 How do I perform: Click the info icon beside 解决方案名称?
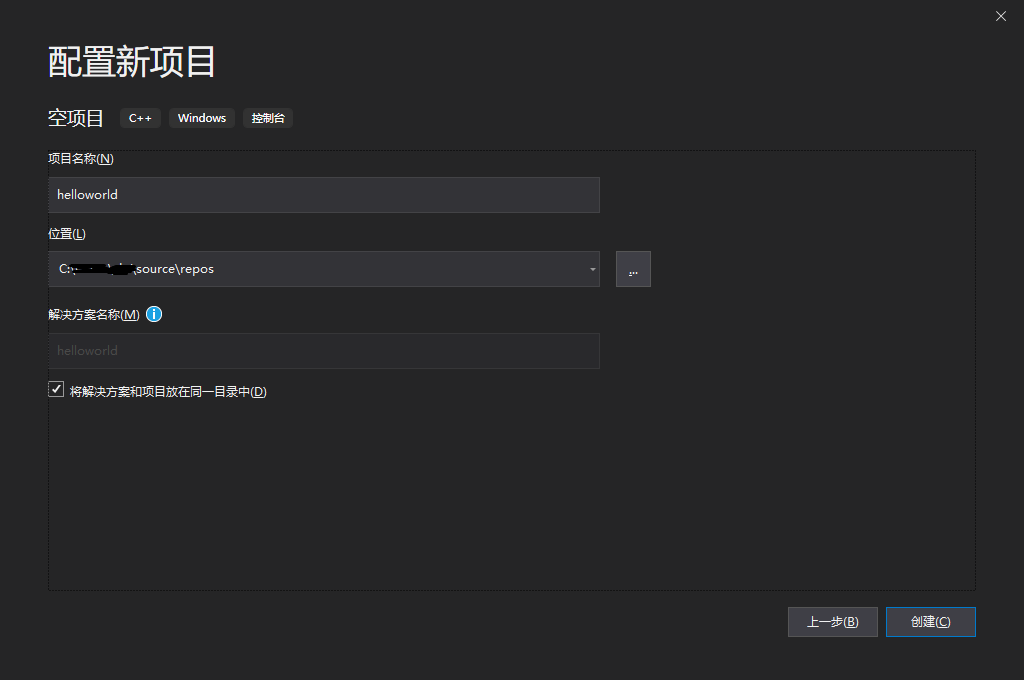point(153,314)
